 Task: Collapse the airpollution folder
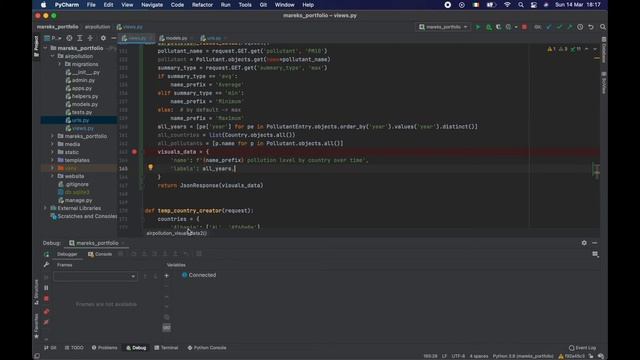53,56
